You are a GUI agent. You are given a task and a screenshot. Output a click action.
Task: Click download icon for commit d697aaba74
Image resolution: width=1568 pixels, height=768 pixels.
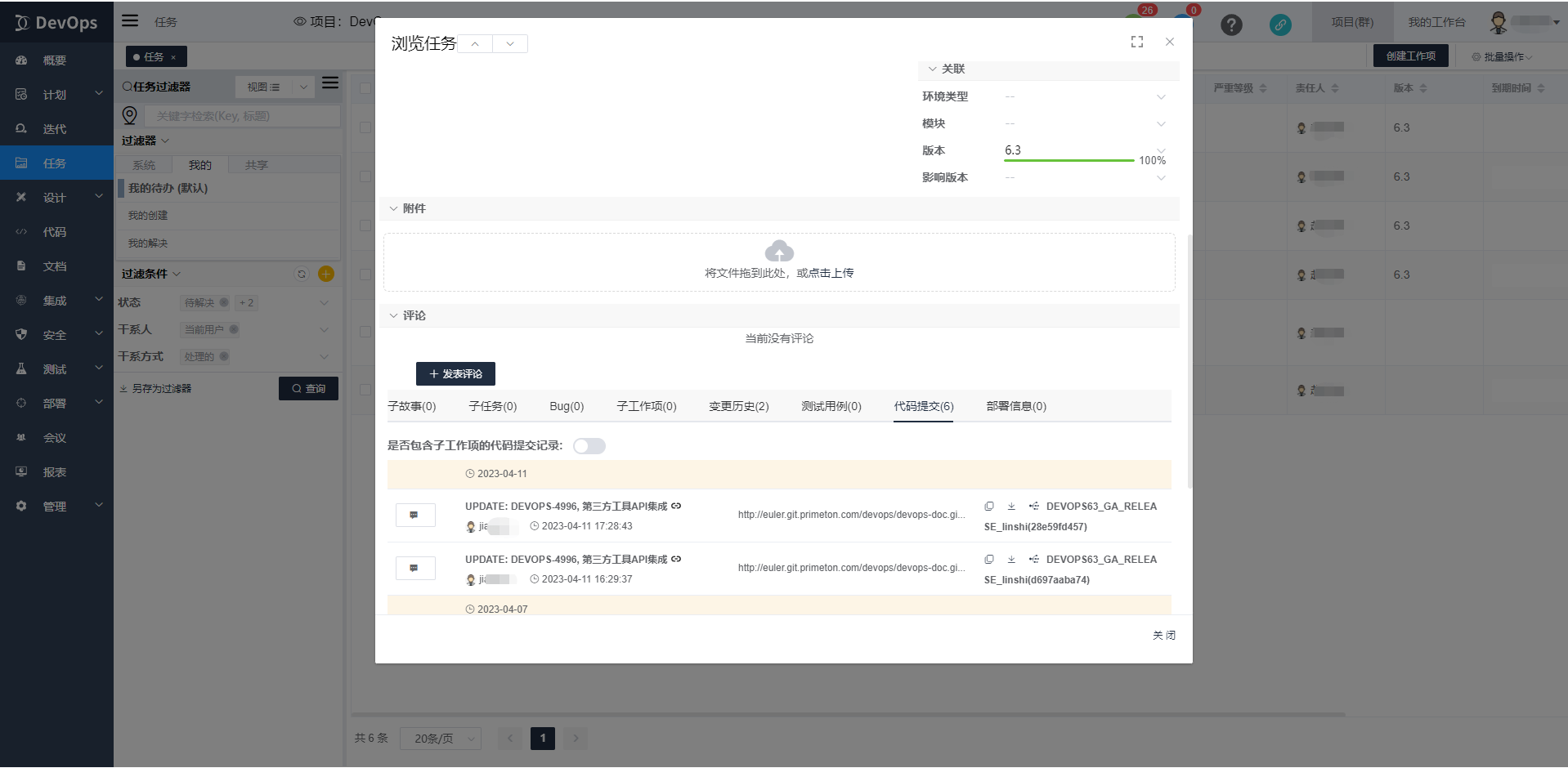1011,560
